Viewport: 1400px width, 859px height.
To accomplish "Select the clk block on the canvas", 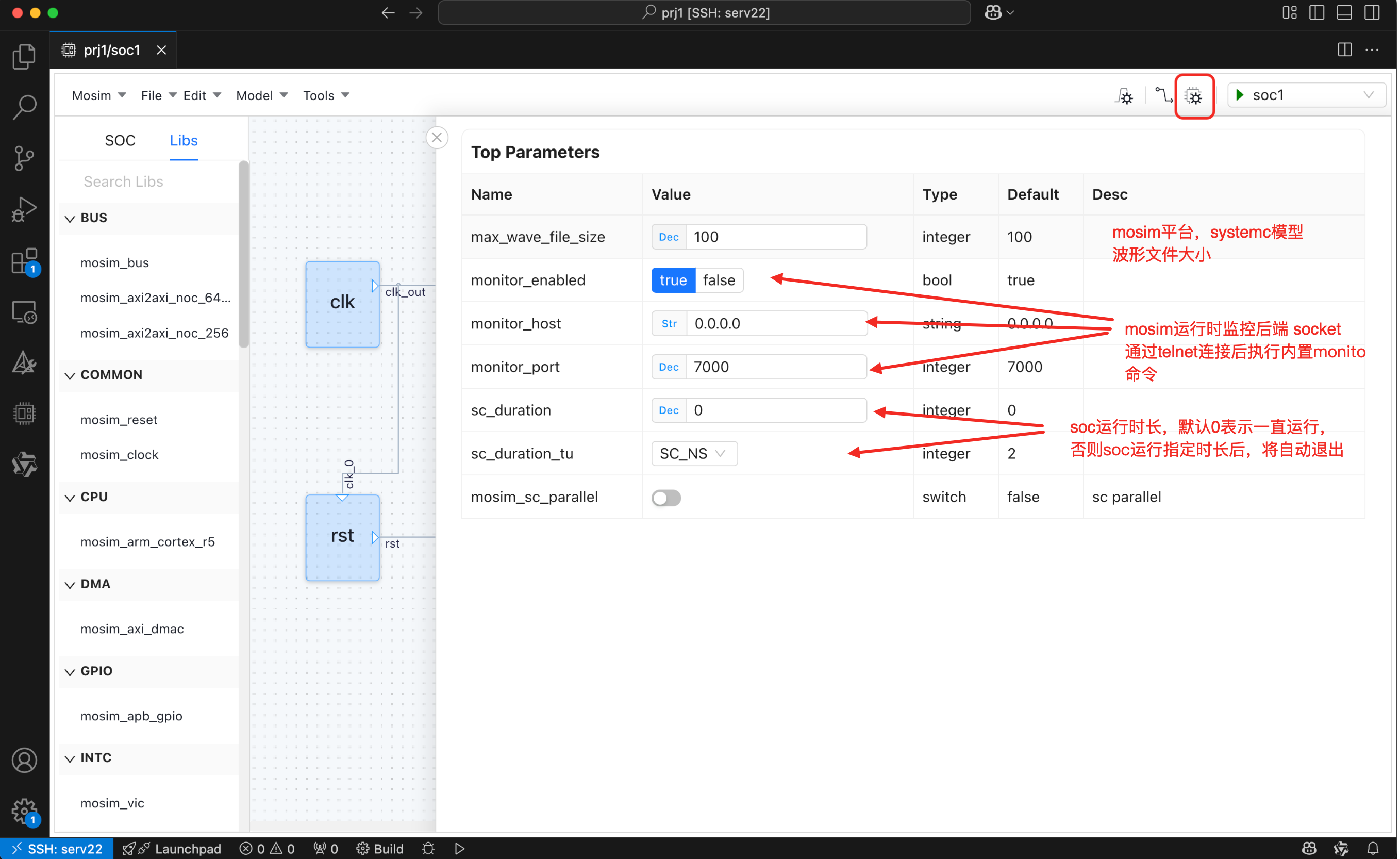I will pyautogui.click(x=342, y=304).
